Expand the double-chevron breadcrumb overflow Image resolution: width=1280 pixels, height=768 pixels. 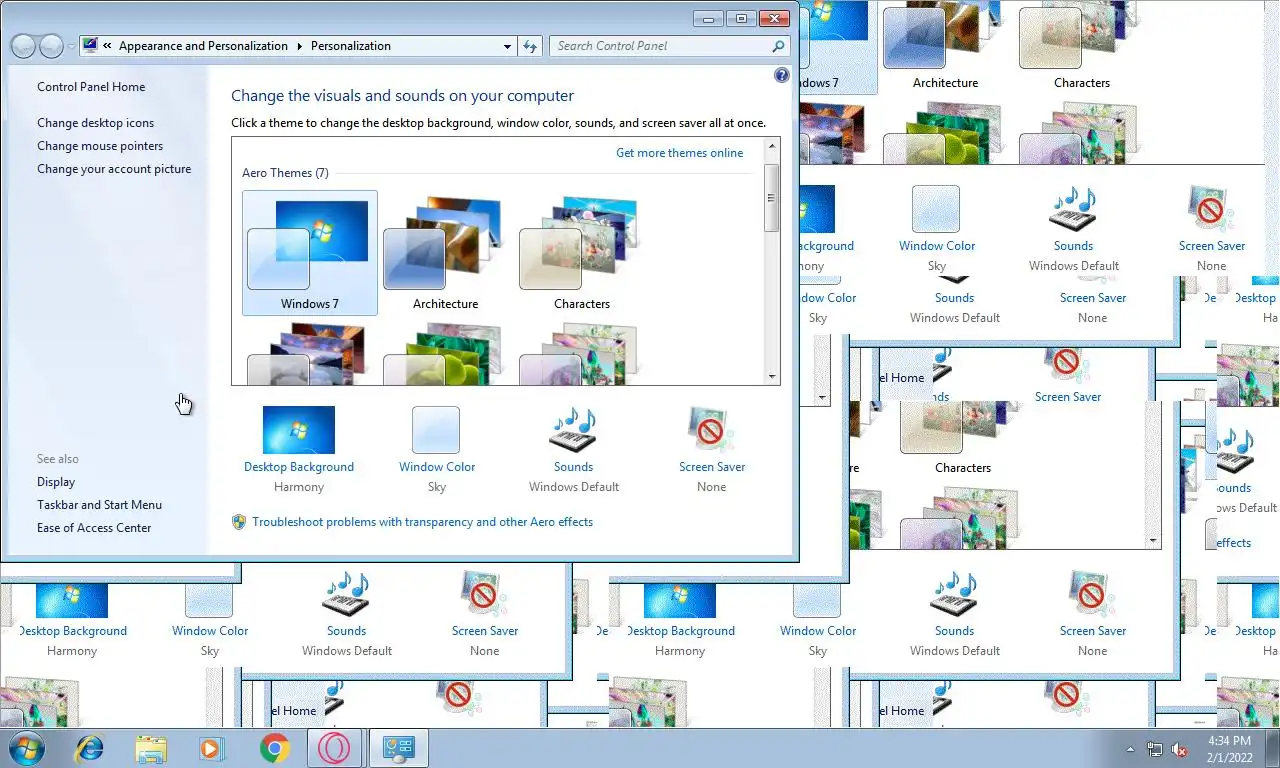107,46
